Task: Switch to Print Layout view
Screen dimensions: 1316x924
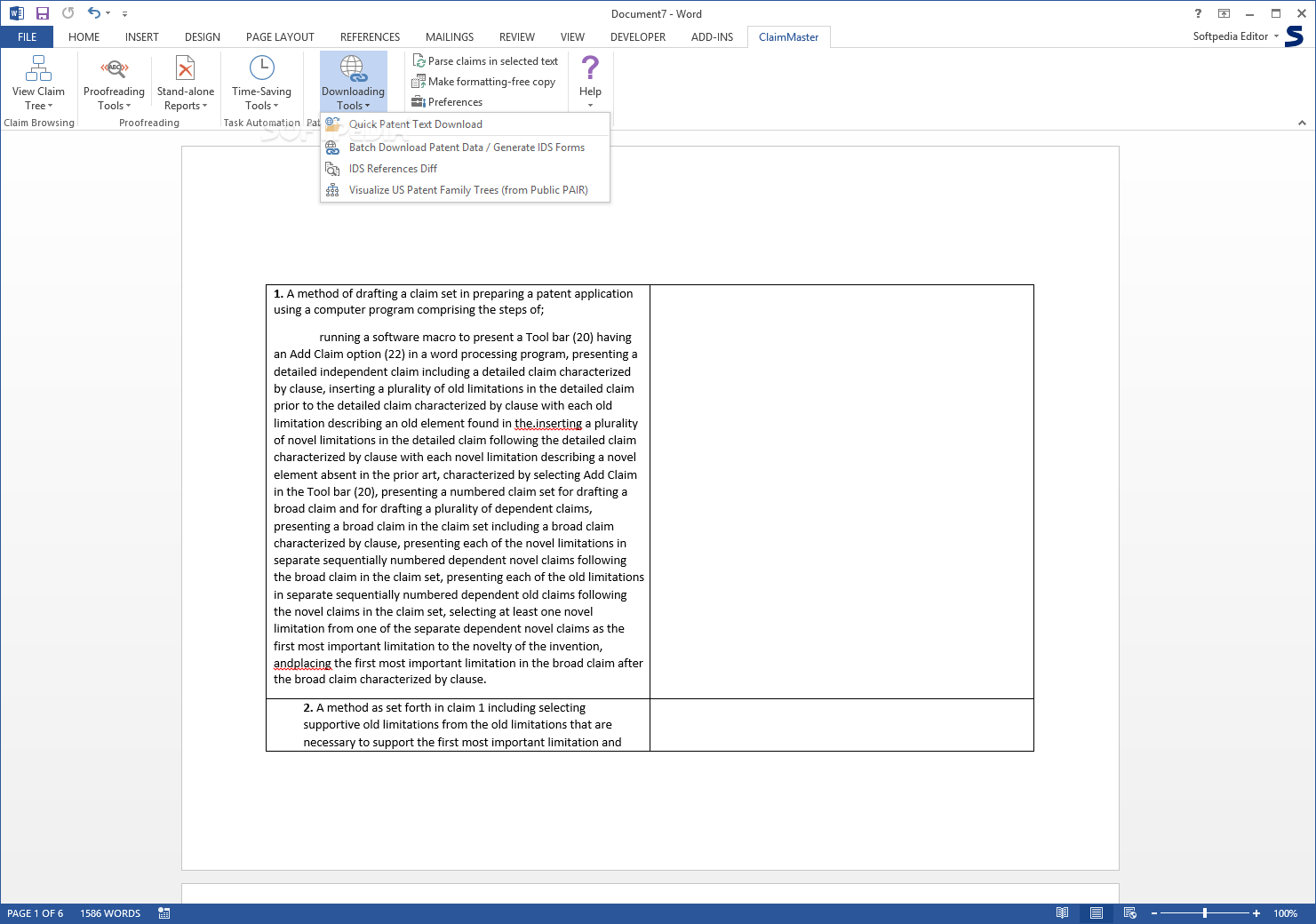Action: 1097,913
